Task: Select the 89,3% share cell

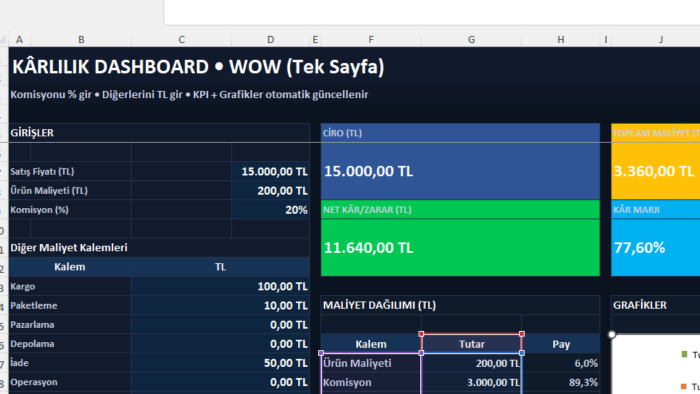Action: [561, 382]
